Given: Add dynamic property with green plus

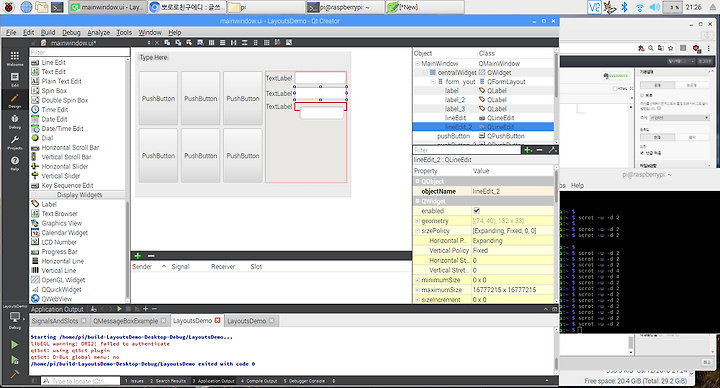Looking at the screenshot, I should tap(528, 150).
